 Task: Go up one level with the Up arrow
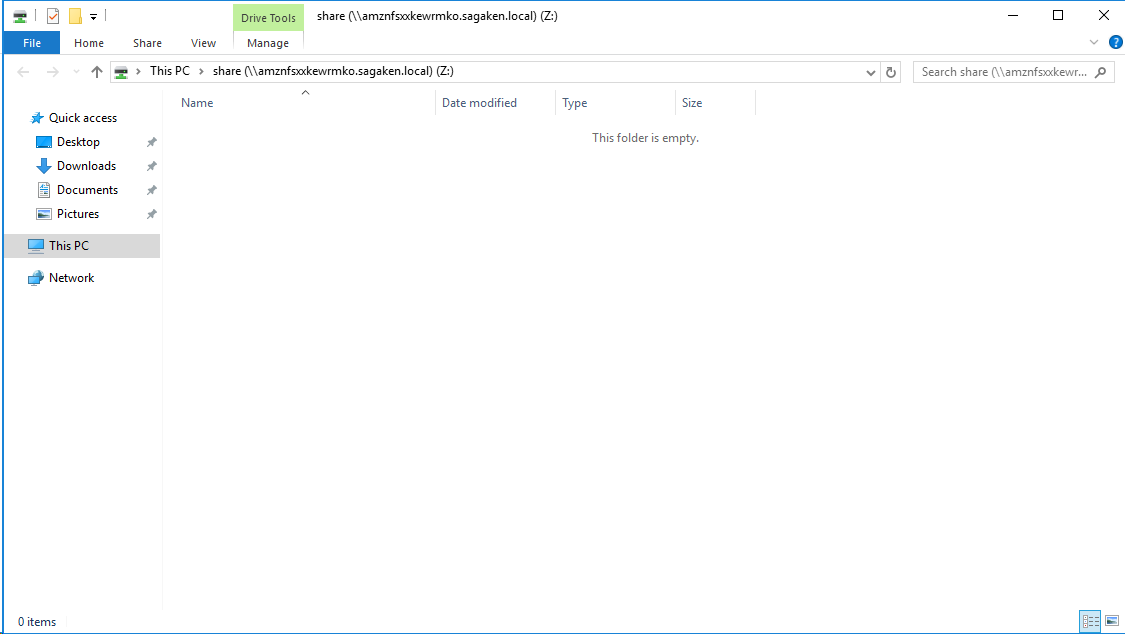click(97, 72)
